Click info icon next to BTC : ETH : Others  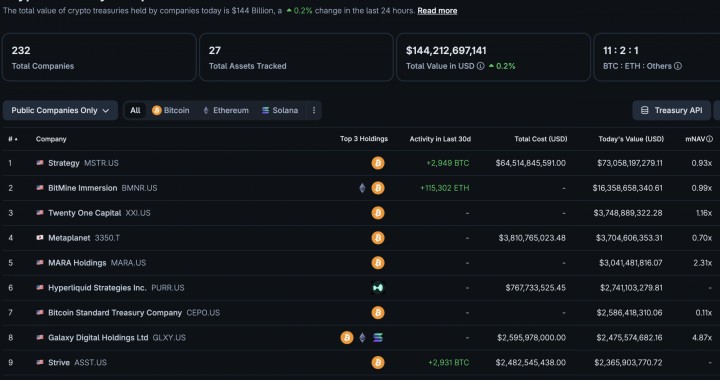tap(677, 66)
